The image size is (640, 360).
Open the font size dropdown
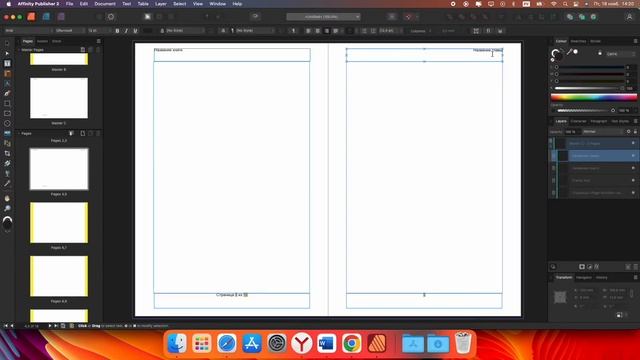coord(99,31)
